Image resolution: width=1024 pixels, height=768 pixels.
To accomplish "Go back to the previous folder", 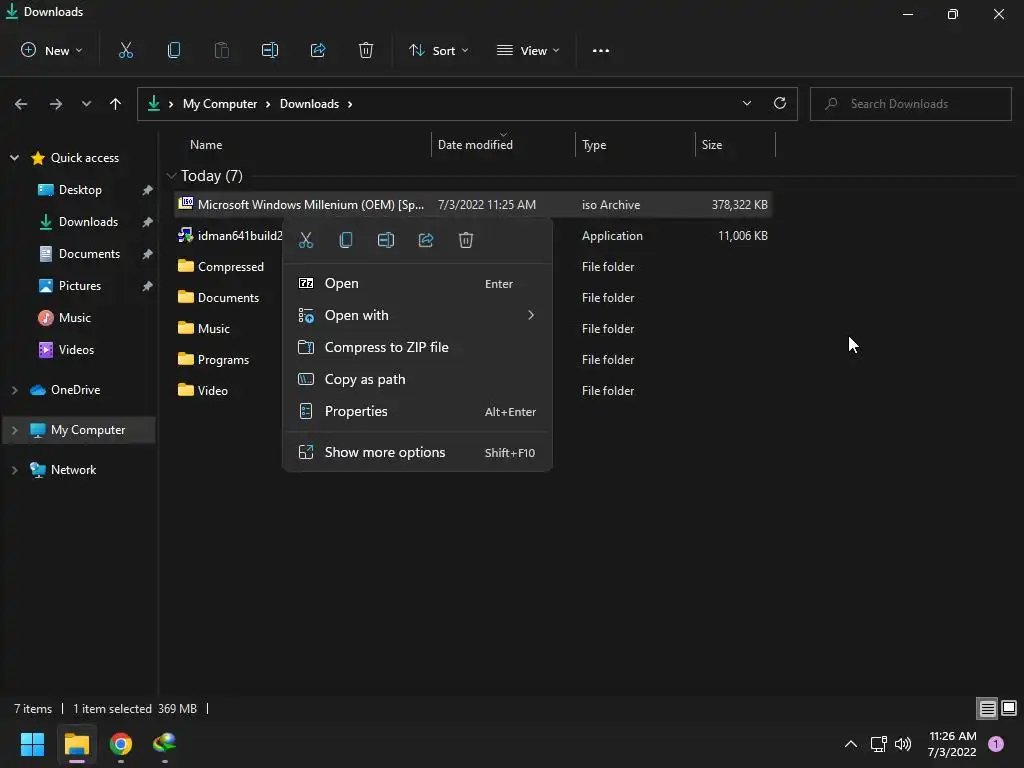I will point(21,104).
